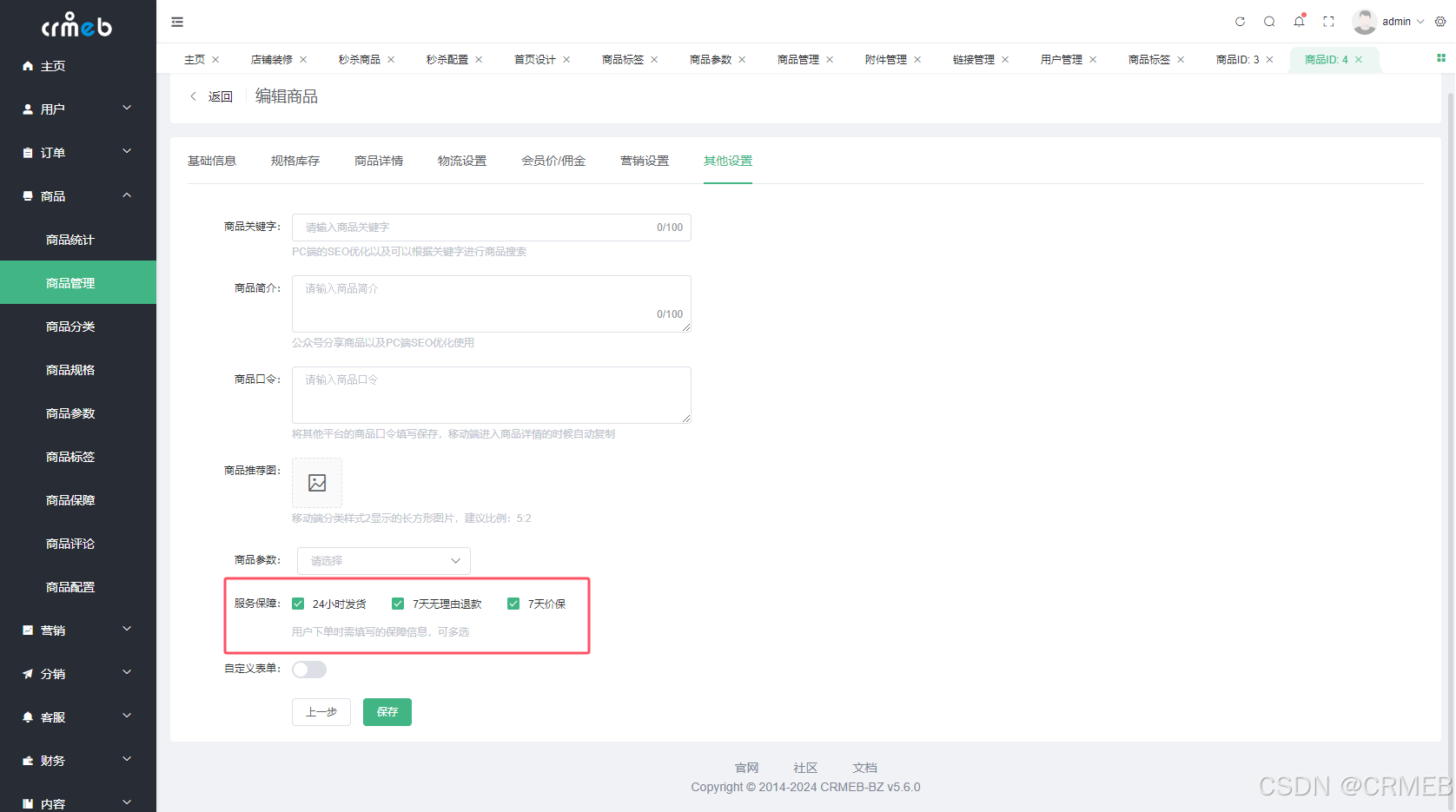
Task: Close the 店铺装修 tab
Action: (x=303, y=60)
